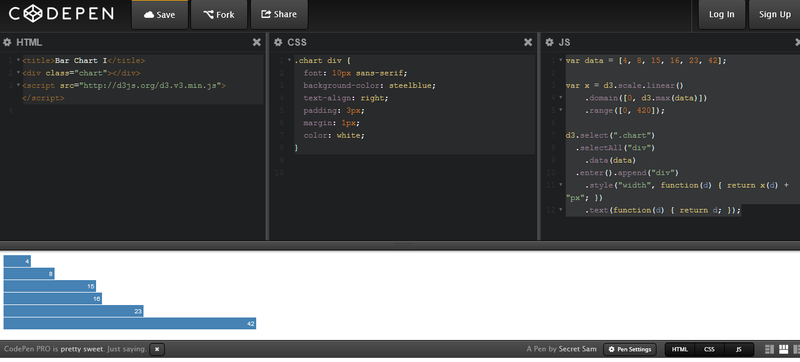Viewport: 800px width, 362px height.
Task: Toggle the CSS editor in footer
Action: (709, 349)
